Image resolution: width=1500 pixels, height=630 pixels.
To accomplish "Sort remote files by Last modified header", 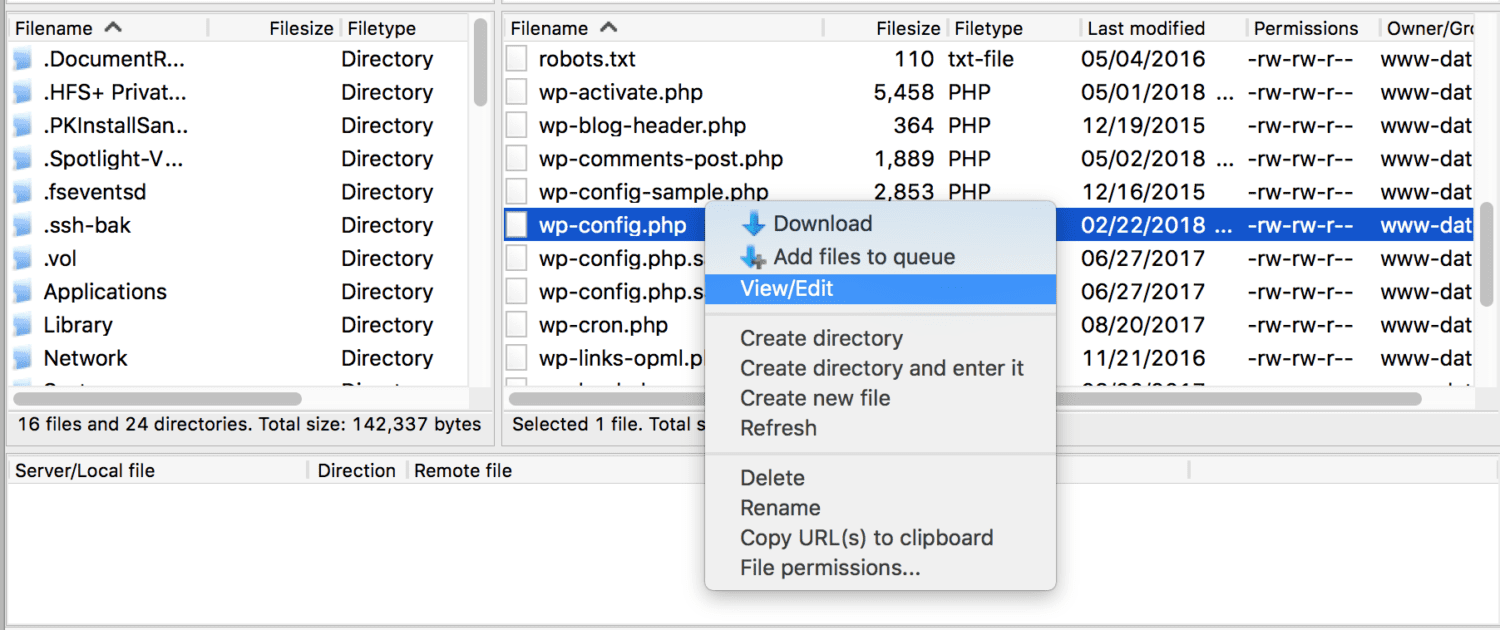I will (x=1146, y=28).
